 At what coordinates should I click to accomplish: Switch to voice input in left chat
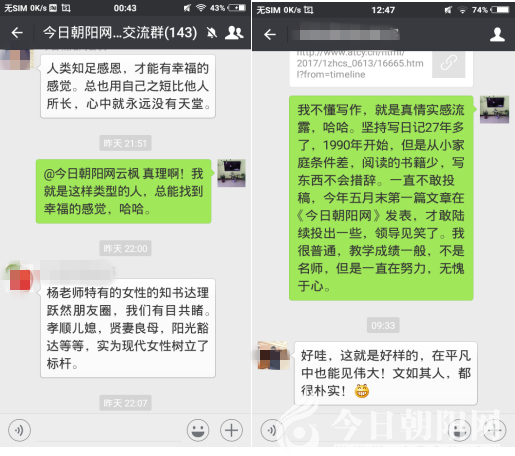pyautogui.click(x=19, y=430)
